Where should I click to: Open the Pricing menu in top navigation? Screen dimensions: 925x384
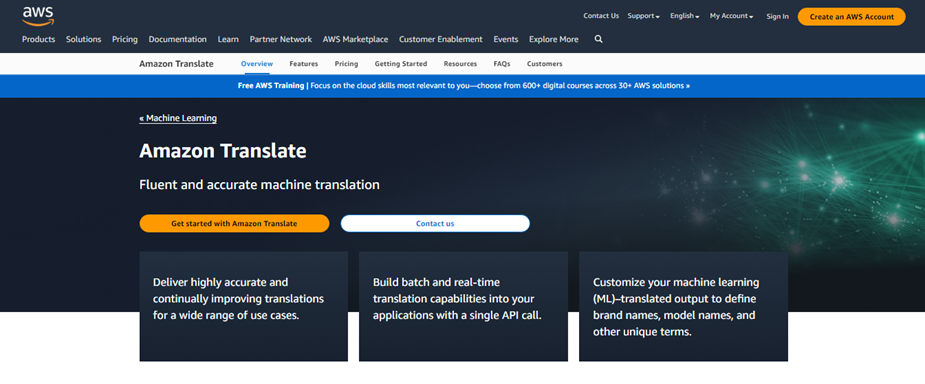point(124,40)
